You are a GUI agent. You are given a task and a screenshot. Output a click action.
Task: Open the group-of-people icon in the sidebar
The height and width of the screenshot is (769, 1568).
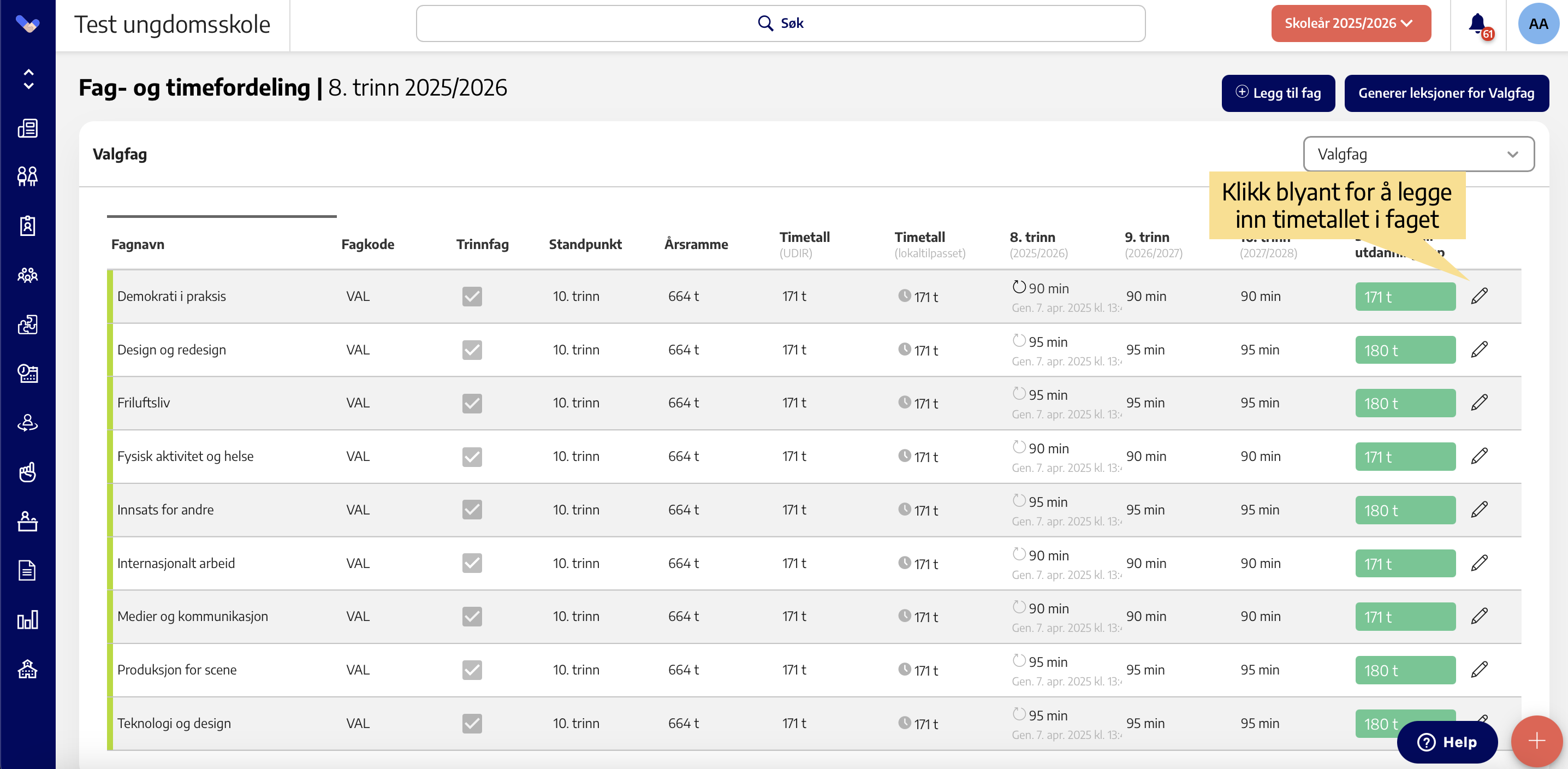(x=27, y=275)
